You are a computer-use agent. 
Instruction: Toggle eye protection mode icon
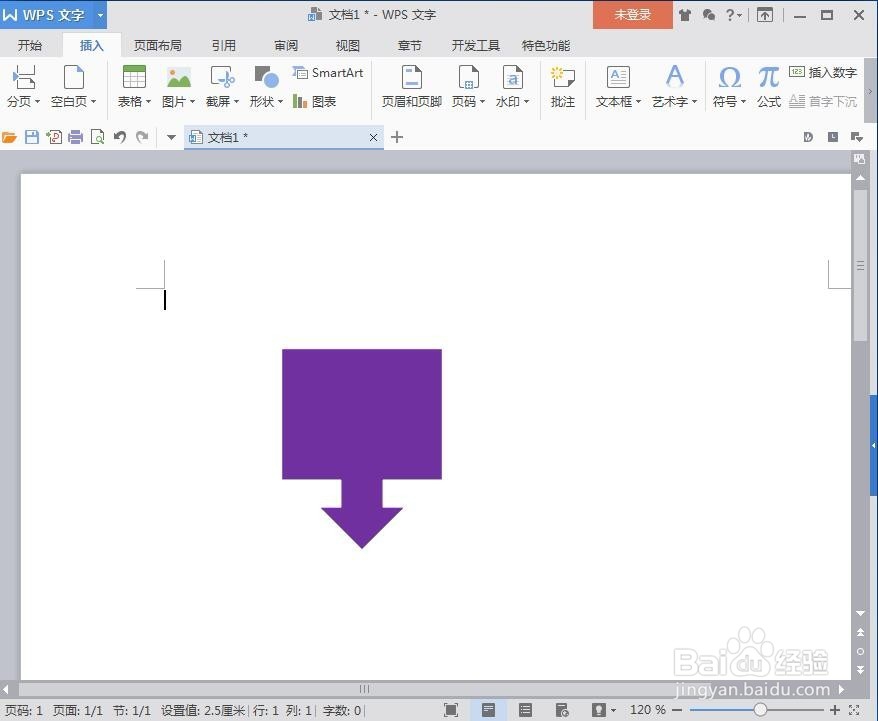tap(599, 710)
